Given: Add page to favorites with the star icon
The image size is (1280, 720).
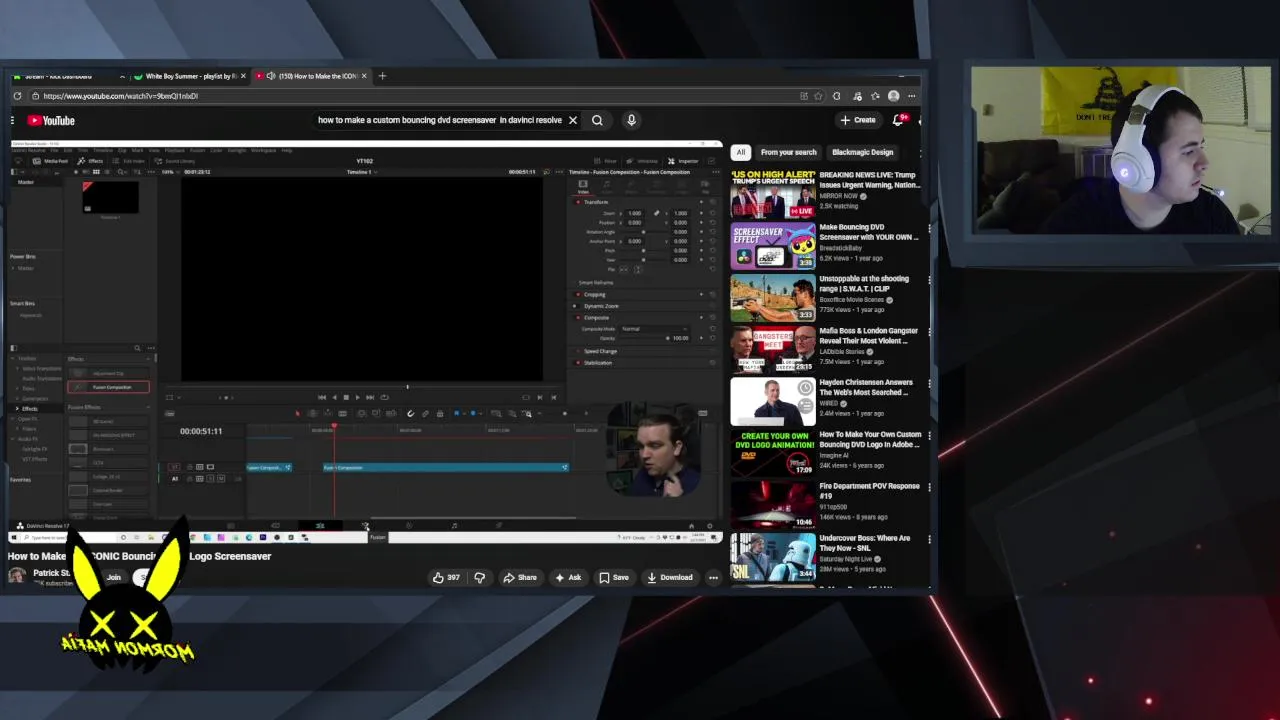Looking at the screenshot, I should click(x=818, y=96).
